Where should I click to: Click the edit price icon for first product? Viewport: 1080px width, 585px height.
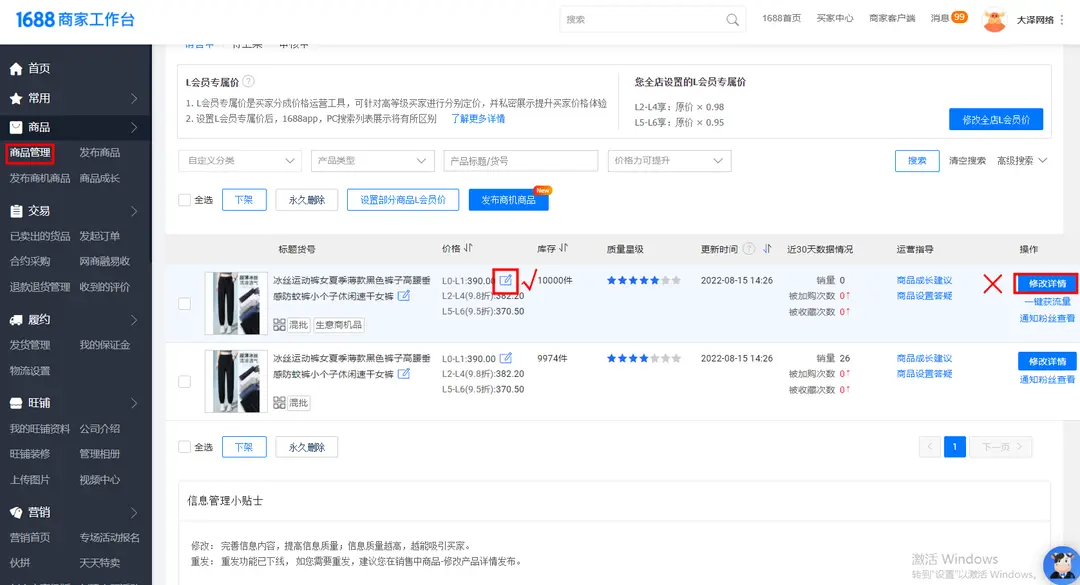[506, 280]
